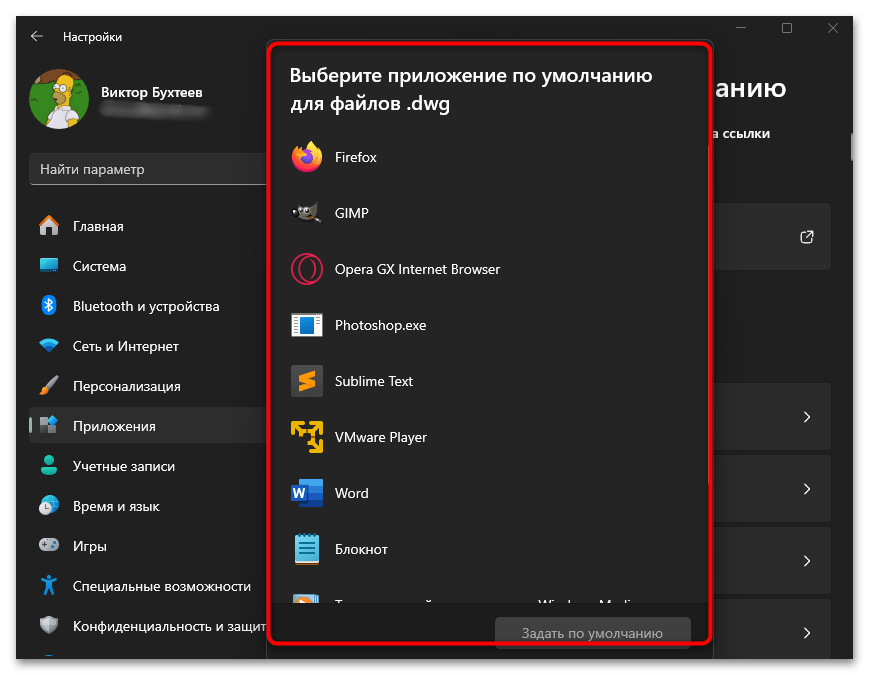This screenshot has height=675, width=869.
Task: Click the accessibility icon for Специальные возможности
Action: (x=49, y=585)
